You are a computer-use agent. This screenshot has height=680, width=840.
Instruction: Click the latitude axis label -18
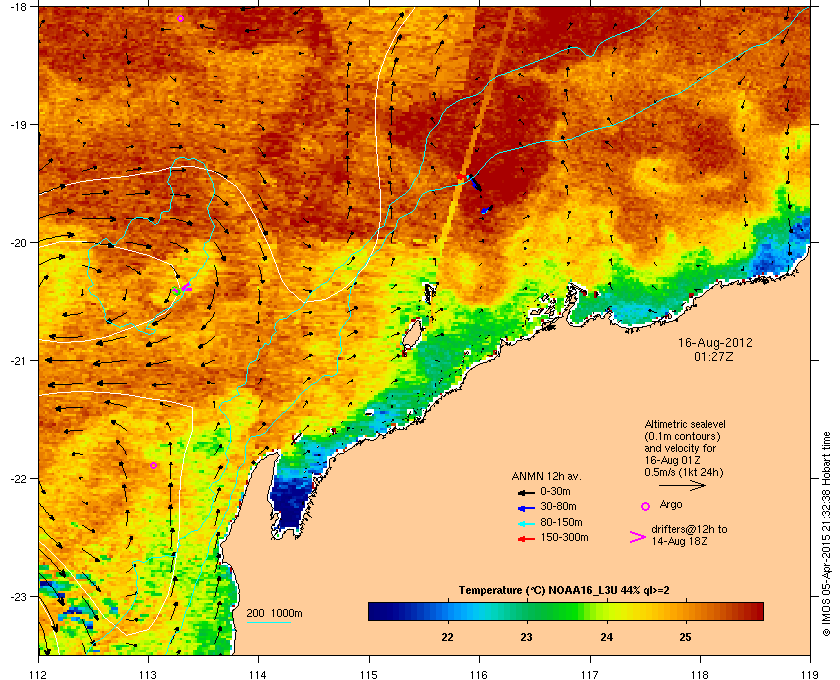click(18, 6)
